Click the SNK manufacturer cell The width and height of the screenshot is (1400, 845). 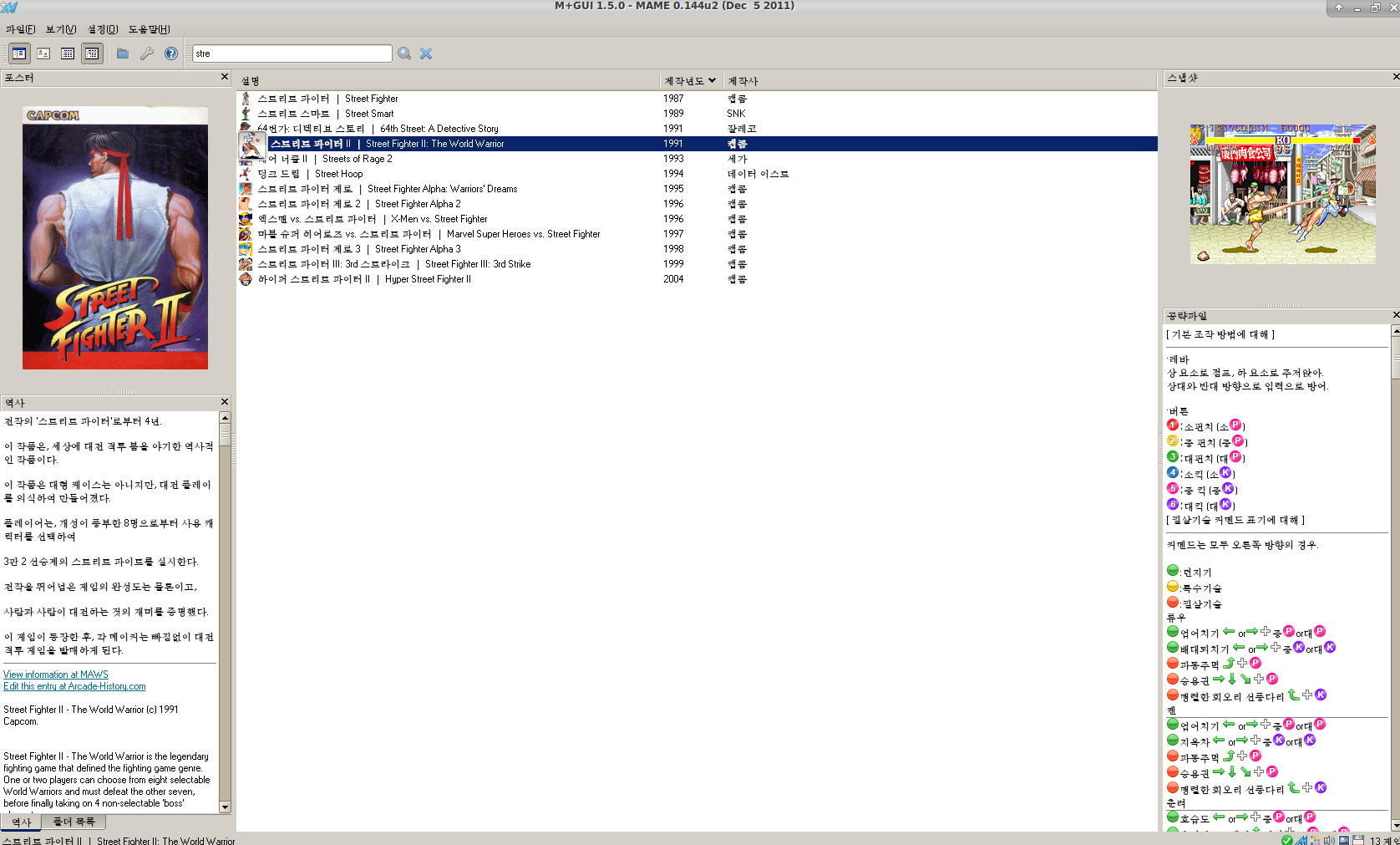pos(736,114)
